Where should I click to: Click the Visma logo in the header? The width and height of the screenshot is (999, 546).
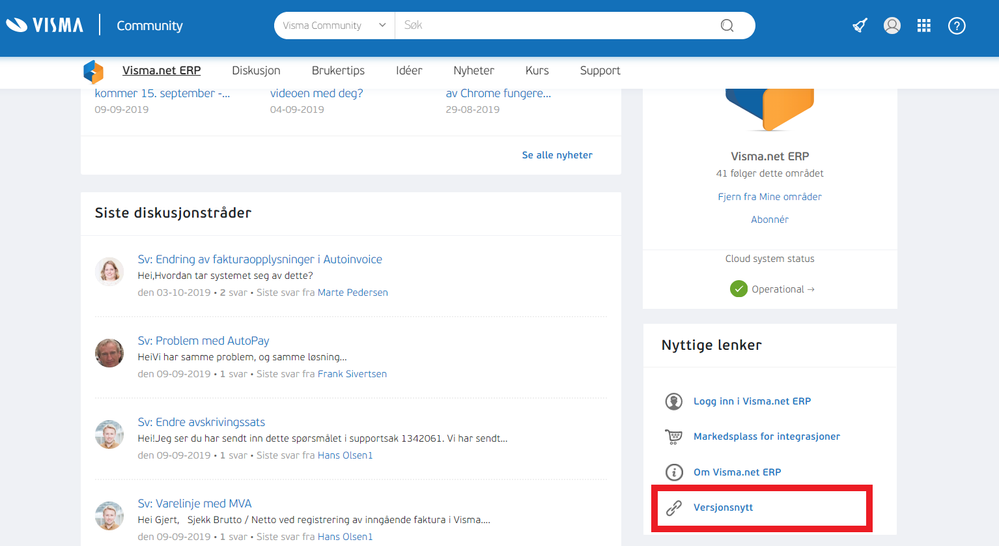(44, 25)
